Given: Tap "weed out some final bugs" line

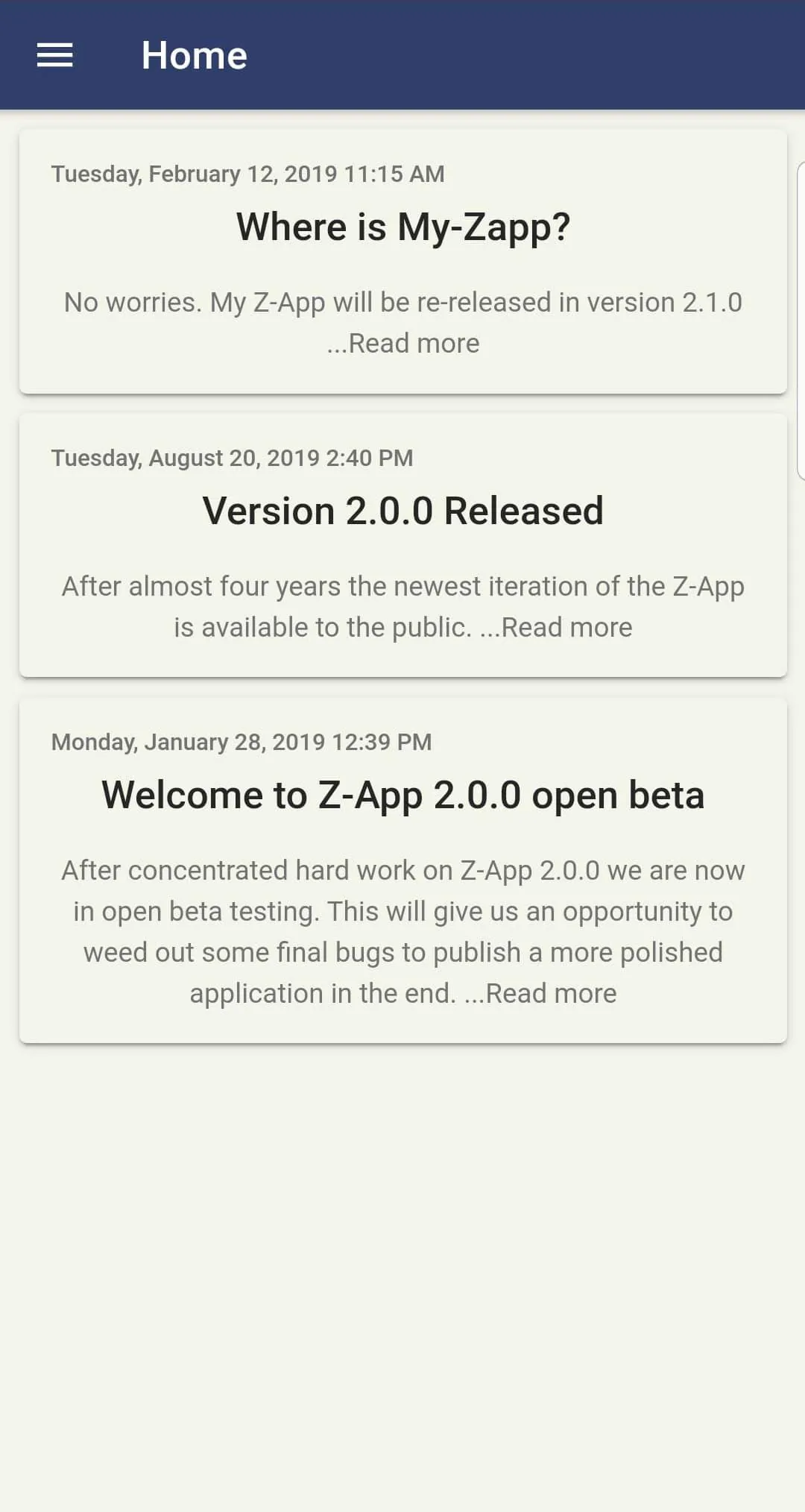Looking at the screenshot, I should coord(402,953).
